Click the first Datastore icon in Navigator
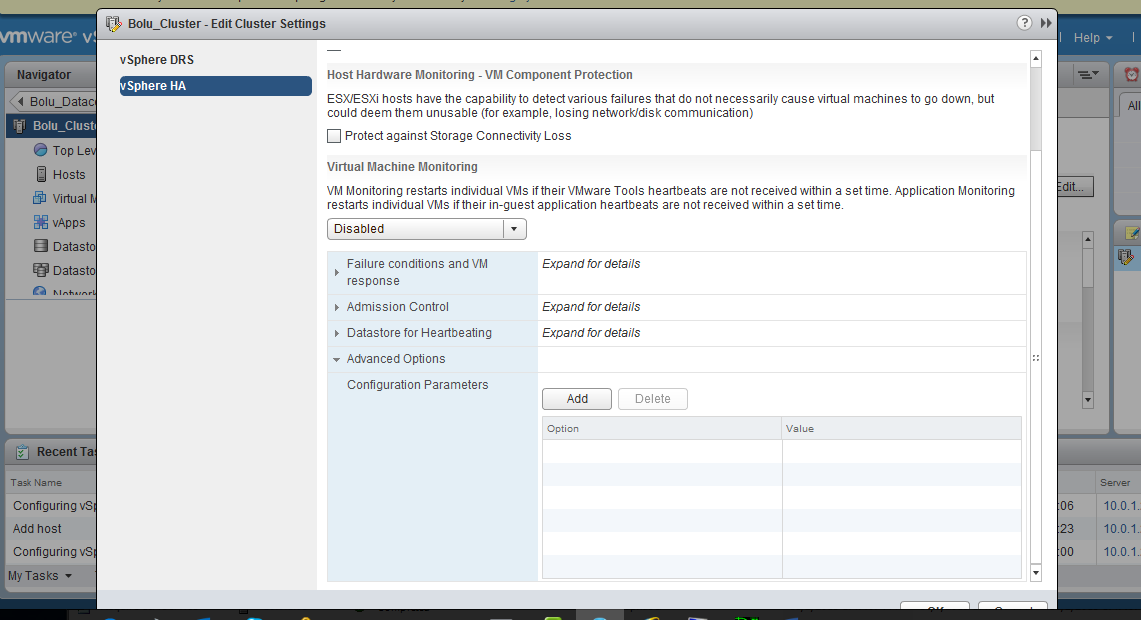This screenshot has width=1141, height=620. [41, 246]
